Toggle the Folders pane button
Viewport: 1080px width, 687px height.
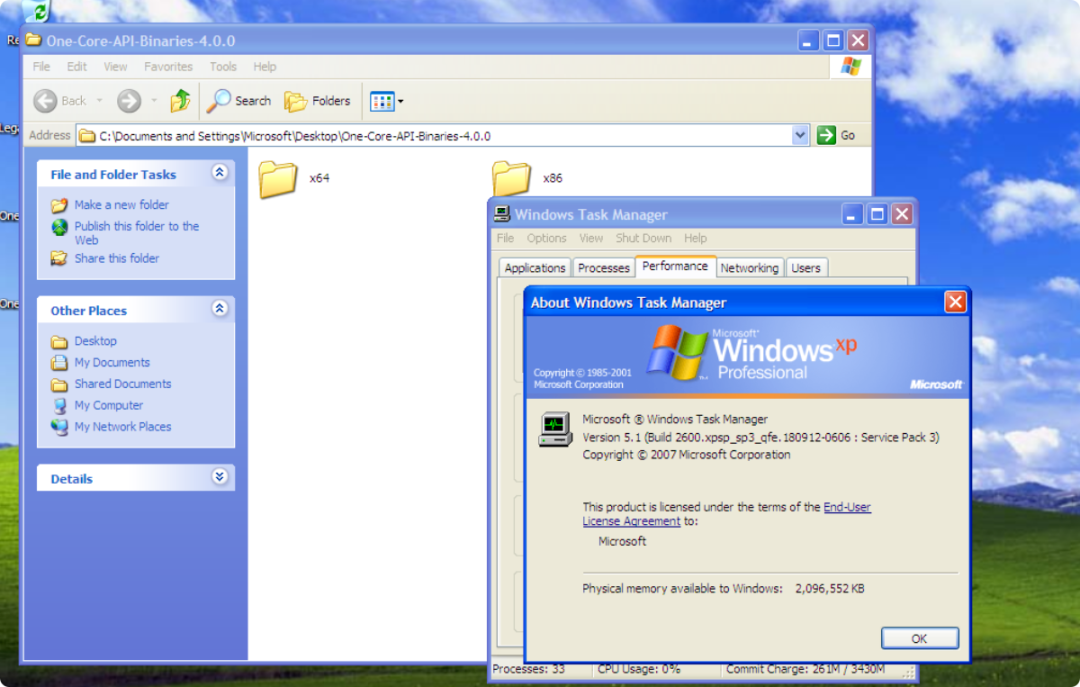coord(317,101)
